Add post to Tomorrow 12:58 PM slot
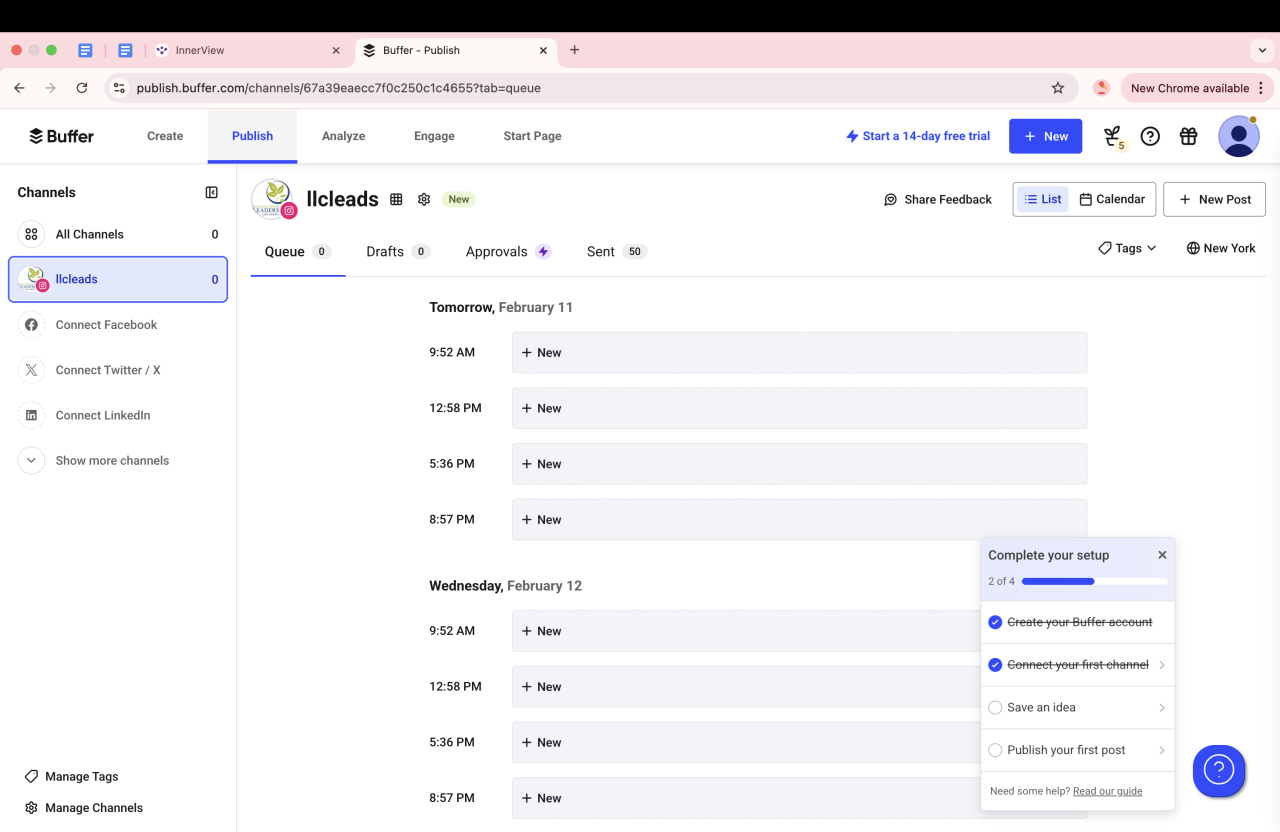The image size is (1280, 832). coord(799,408)
